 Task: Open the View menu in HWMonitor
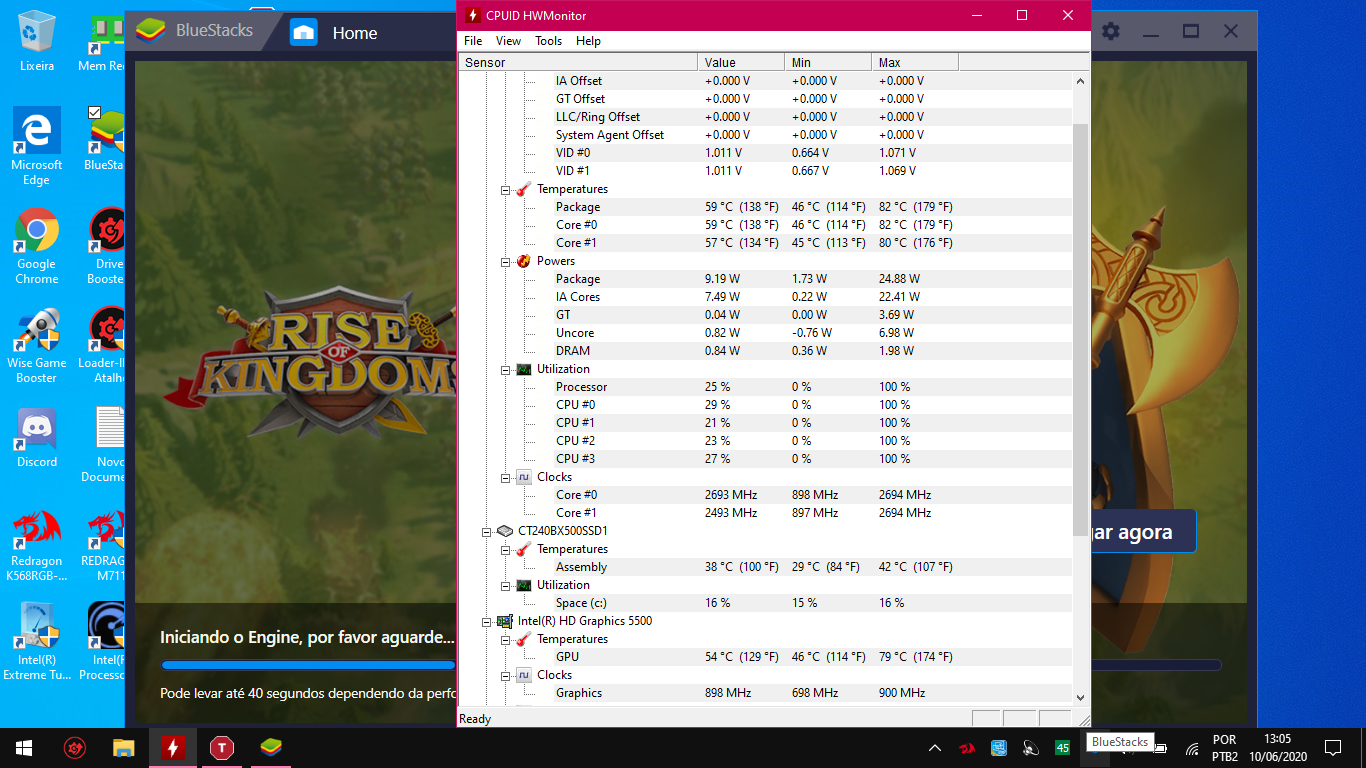508,41
